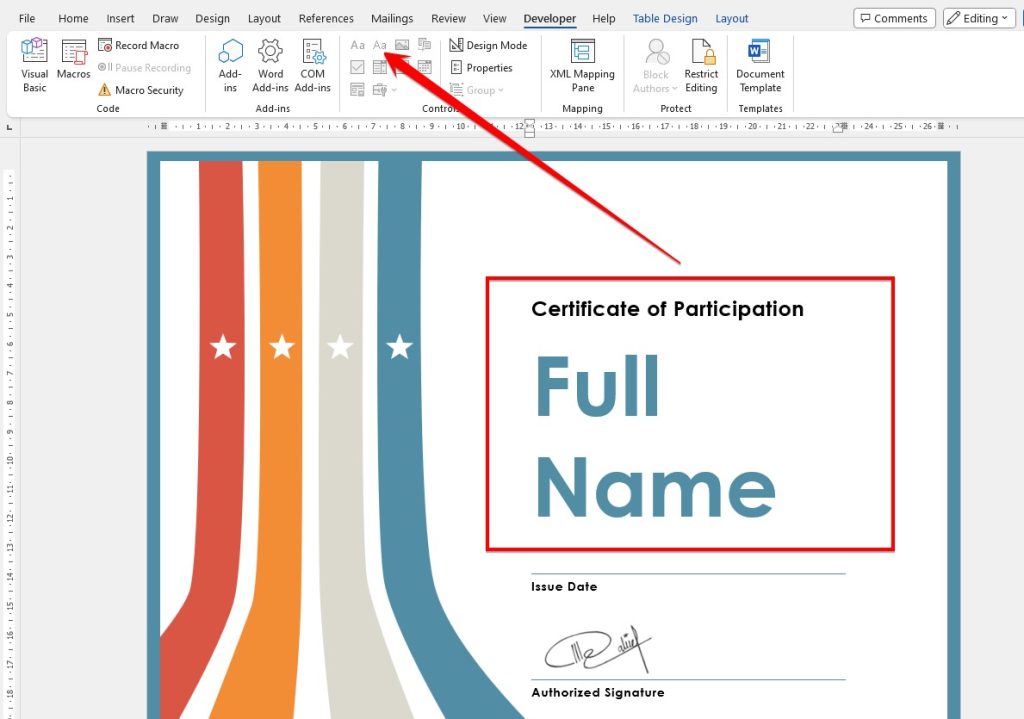1024x719 pixels.
Task: Click the tab selector at ruler corner
Action: click(x=9, y=127)
